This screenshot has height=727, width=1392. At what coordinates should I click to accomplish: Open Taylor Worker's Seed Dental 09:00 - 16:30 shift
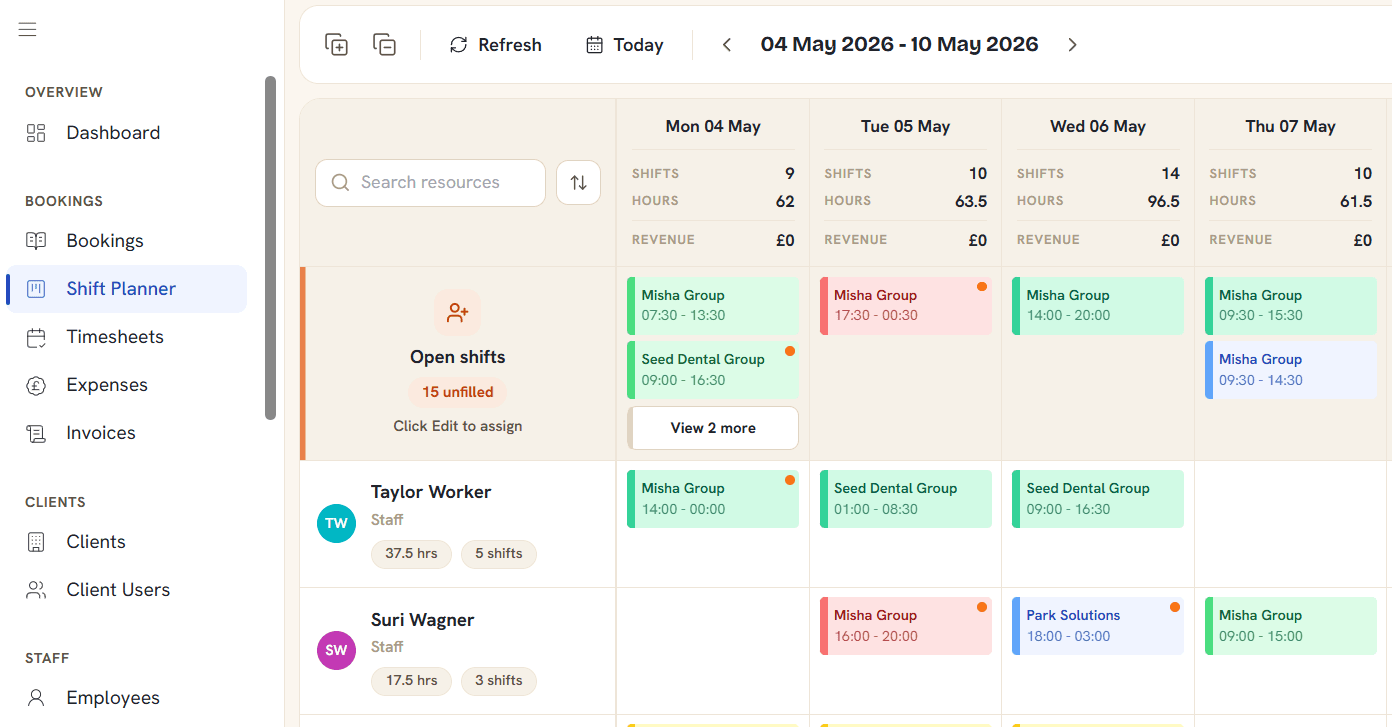[x=1098, y=499]
